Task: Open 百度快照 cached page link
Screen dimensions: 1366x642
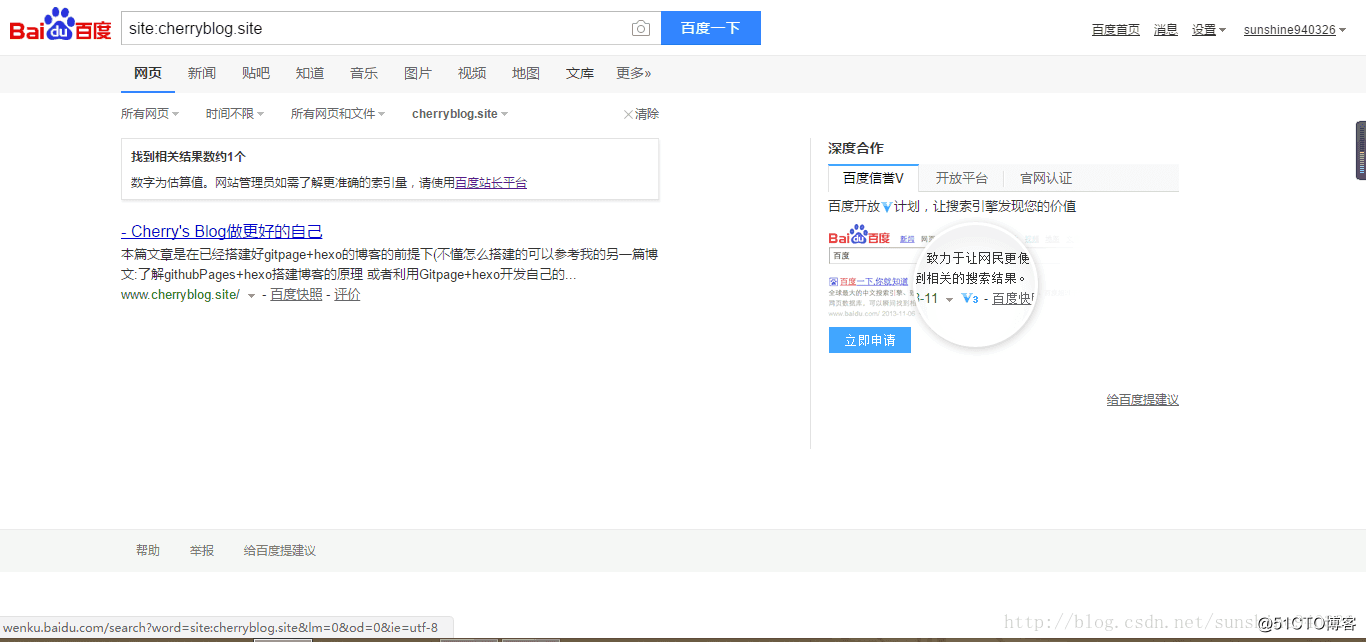Action: [x=296, y=295]
